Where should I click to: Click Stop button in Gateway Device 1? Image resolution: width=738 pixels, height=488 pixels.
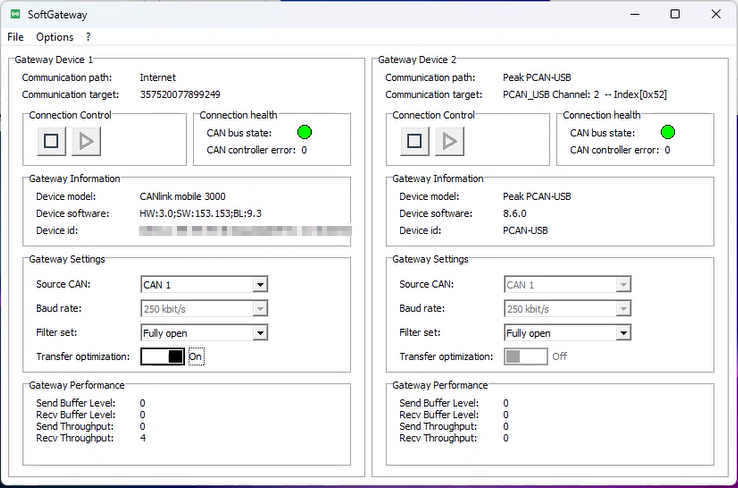52,142
